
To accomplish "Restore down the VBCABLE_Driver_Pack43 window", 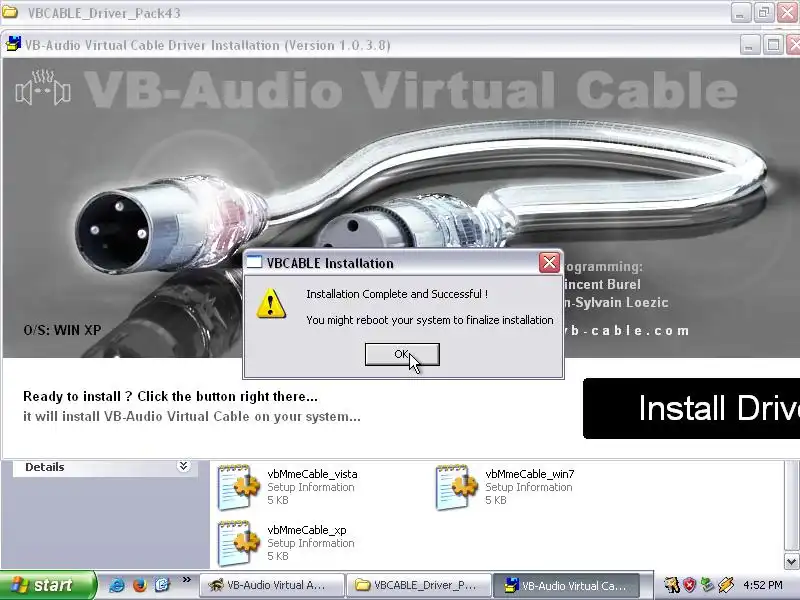I will tap(764, 12).
